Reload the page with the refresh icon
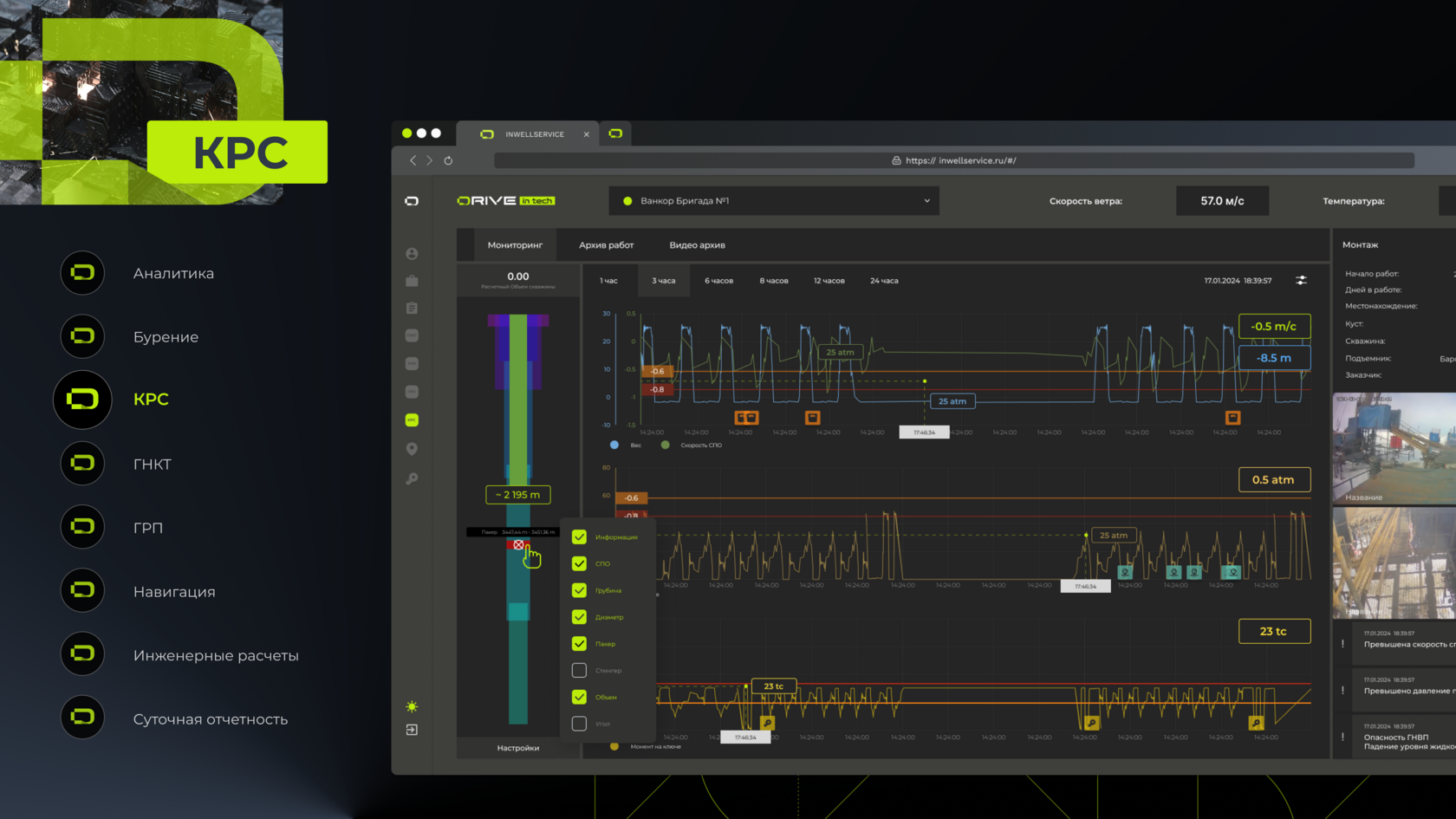1456x819 pixels. point(448,160)
